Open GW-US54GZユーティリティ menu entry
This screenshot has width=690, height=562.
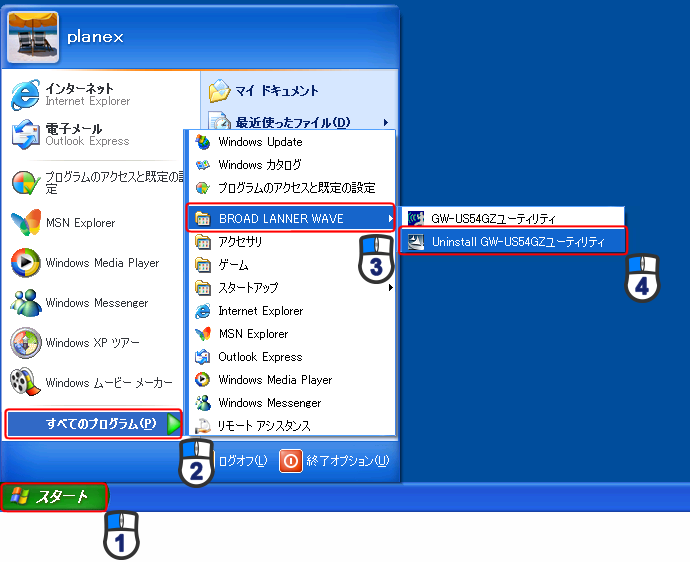click(512, 218)
